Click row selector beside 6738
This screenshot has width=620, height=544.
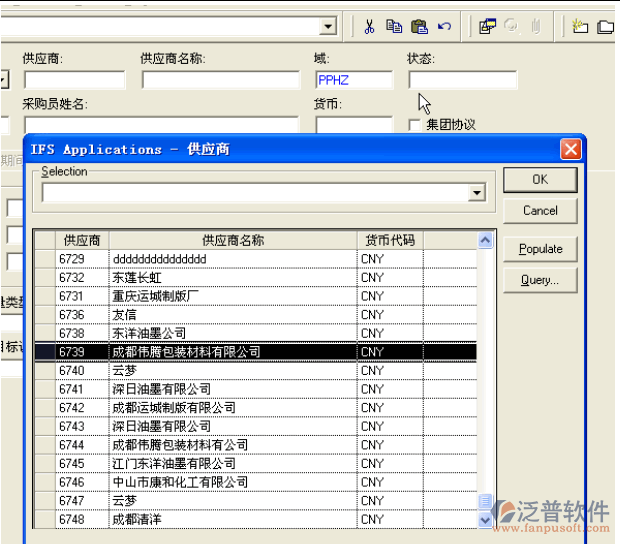(x=45, y=333)
